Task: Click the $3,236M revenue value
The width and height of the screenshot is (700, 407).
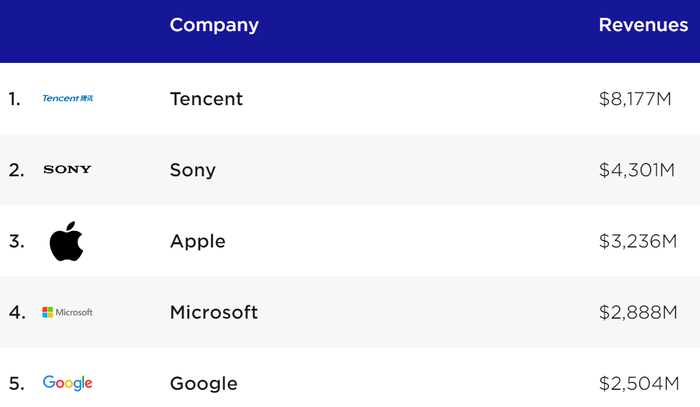Action: (x=638, y=241)
